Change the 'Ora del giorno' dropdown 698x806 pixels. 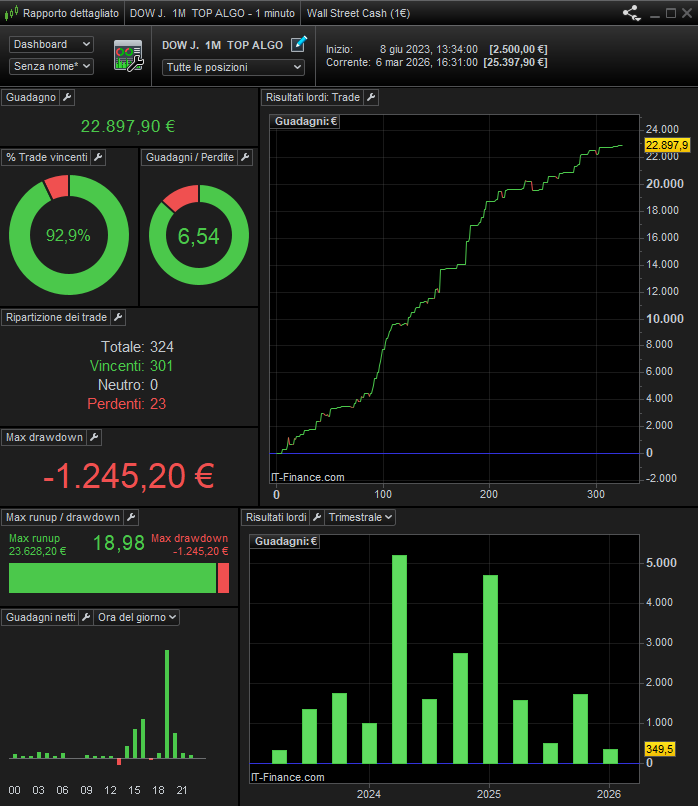137,618
